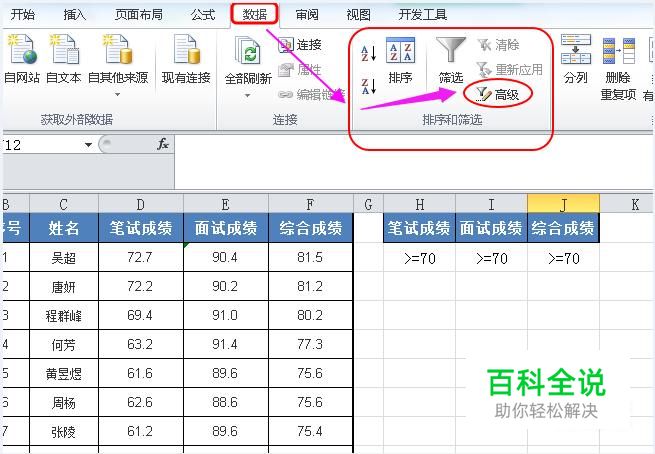Image resolution: width=655 pixels, height=454 pixels.
Task: Open the 开始 ribbon tab
Action: pos(23,15)
